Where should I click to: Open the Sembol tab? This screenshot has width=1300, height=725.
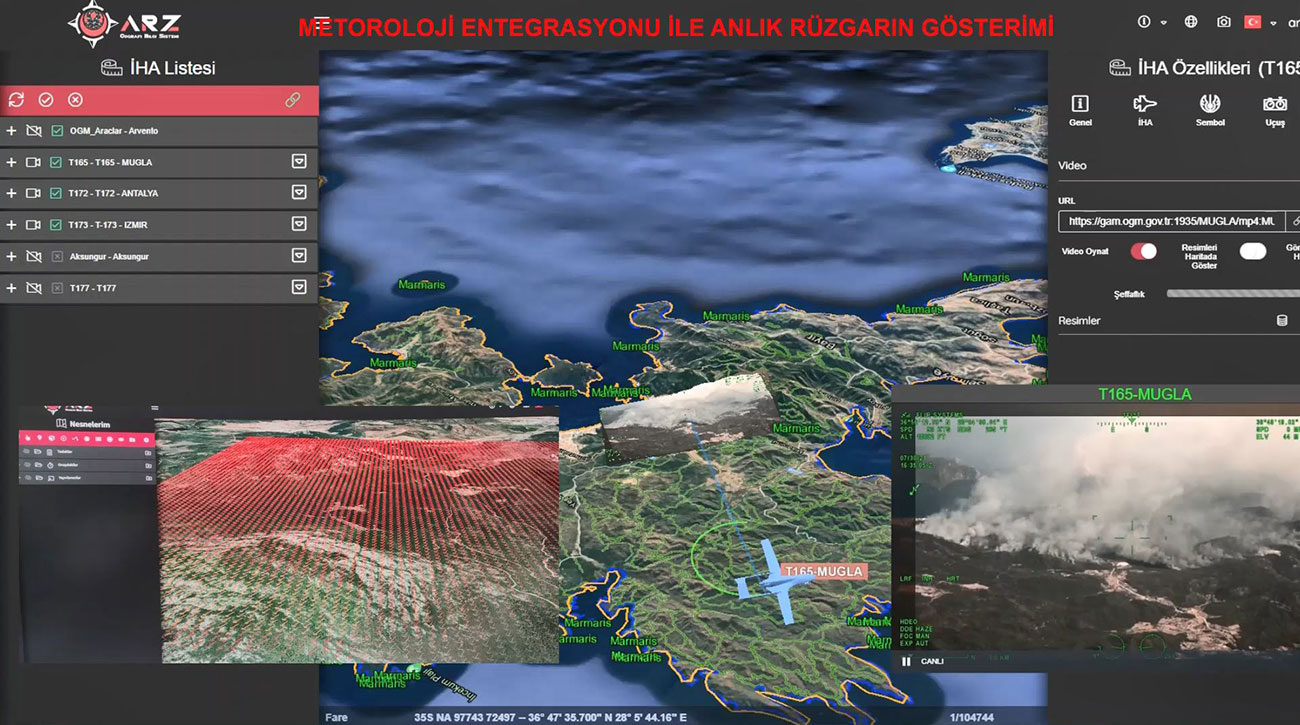point(1210,110)
